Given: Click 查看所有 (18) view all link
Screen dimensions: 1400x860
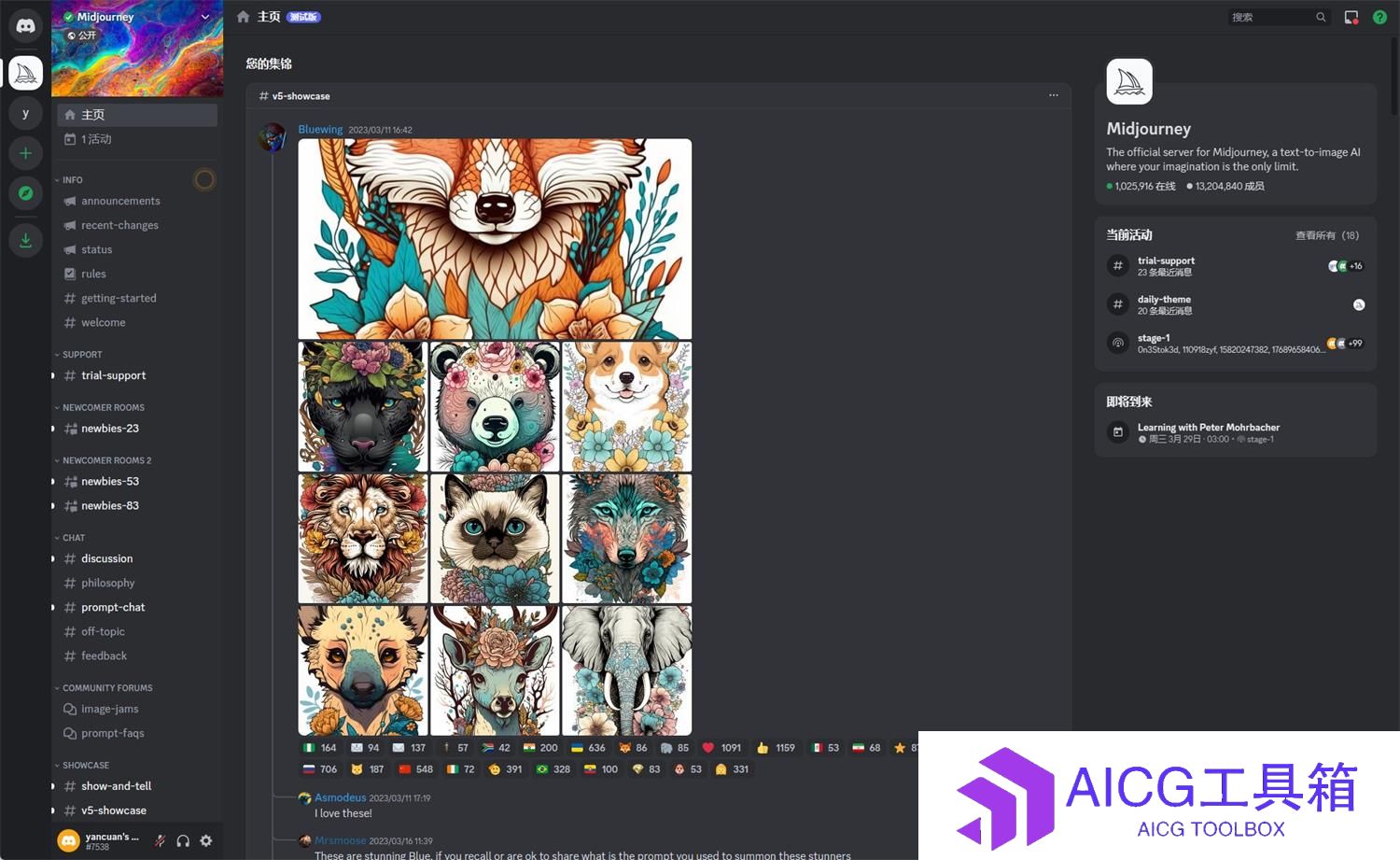Looking at the screenshot, I should coord(1327,235).
